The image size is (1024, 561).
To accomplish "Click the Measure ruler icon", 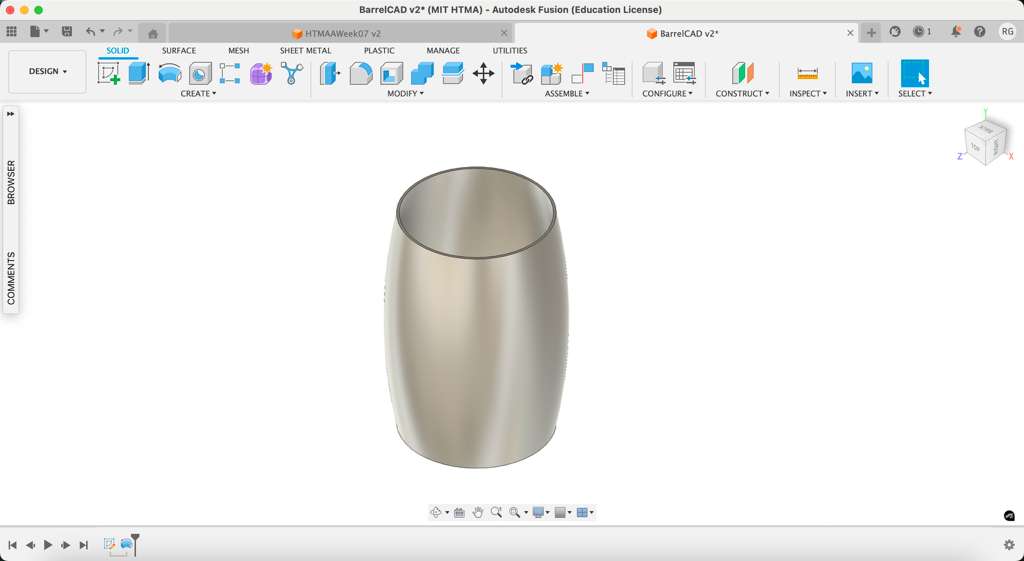I will click(807, 73).
